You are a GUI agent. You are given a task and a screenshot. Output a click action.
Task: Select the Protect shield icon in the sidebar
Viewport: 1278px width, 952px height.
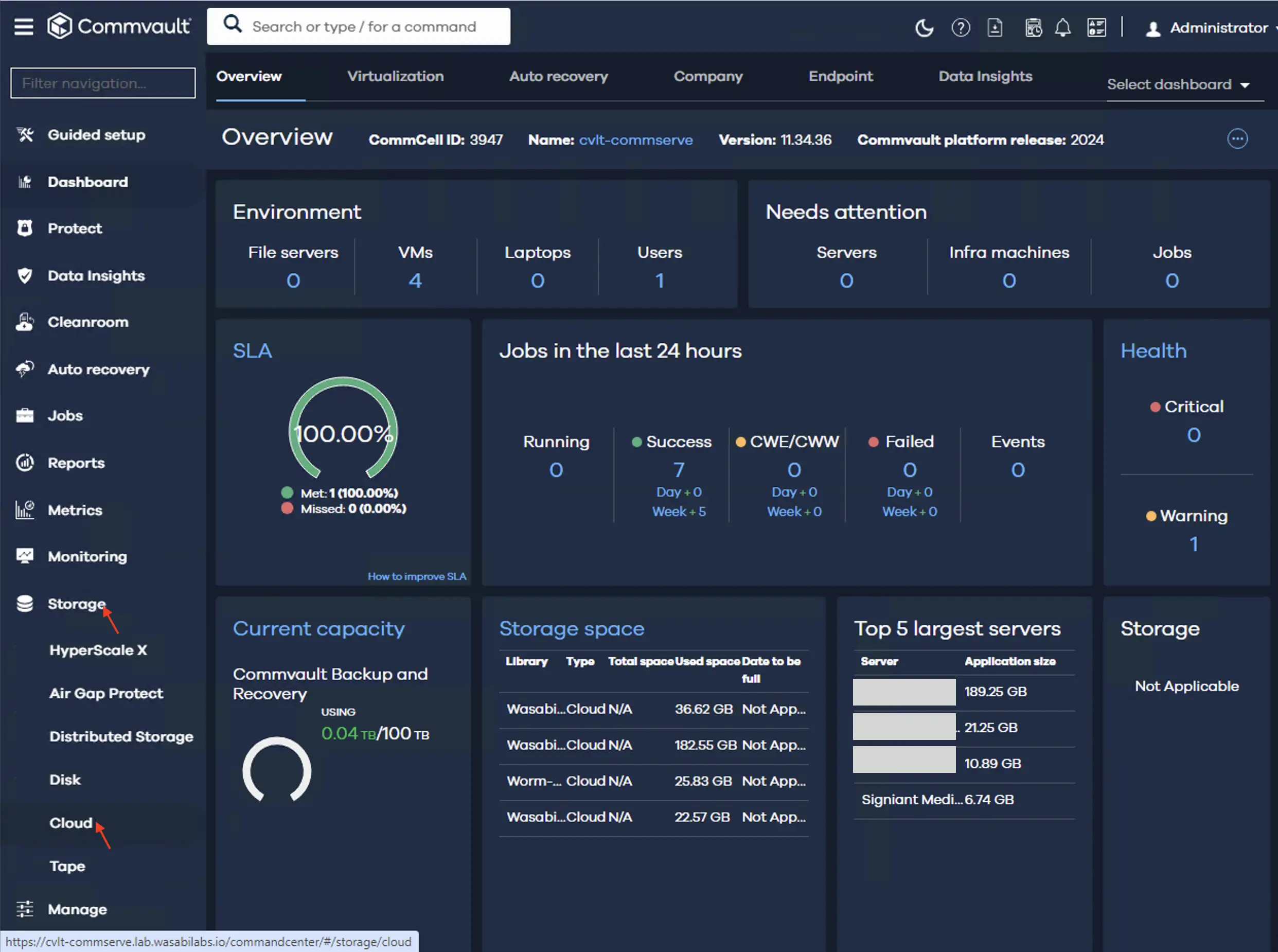24,228
